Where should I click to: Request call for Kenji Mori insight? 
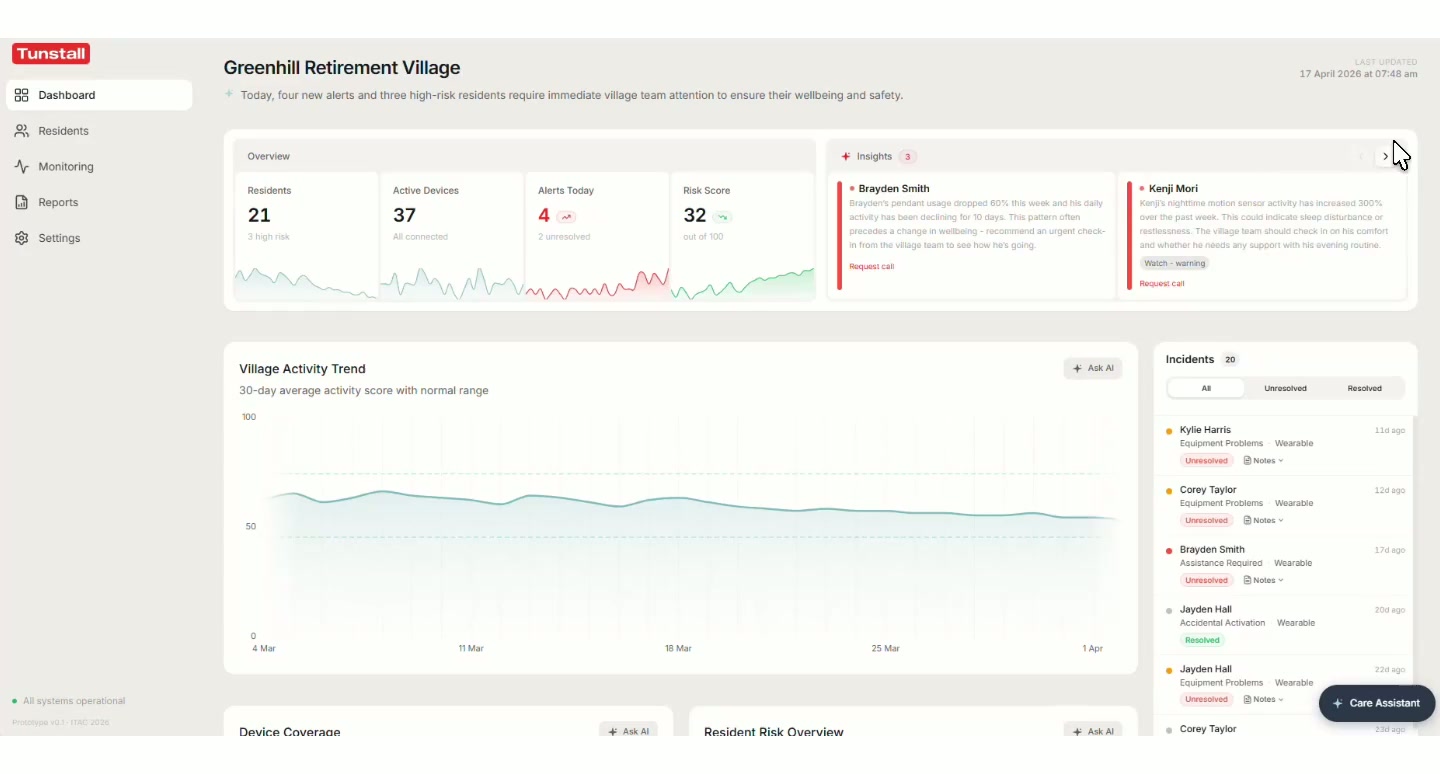(x=1161, y=283)
